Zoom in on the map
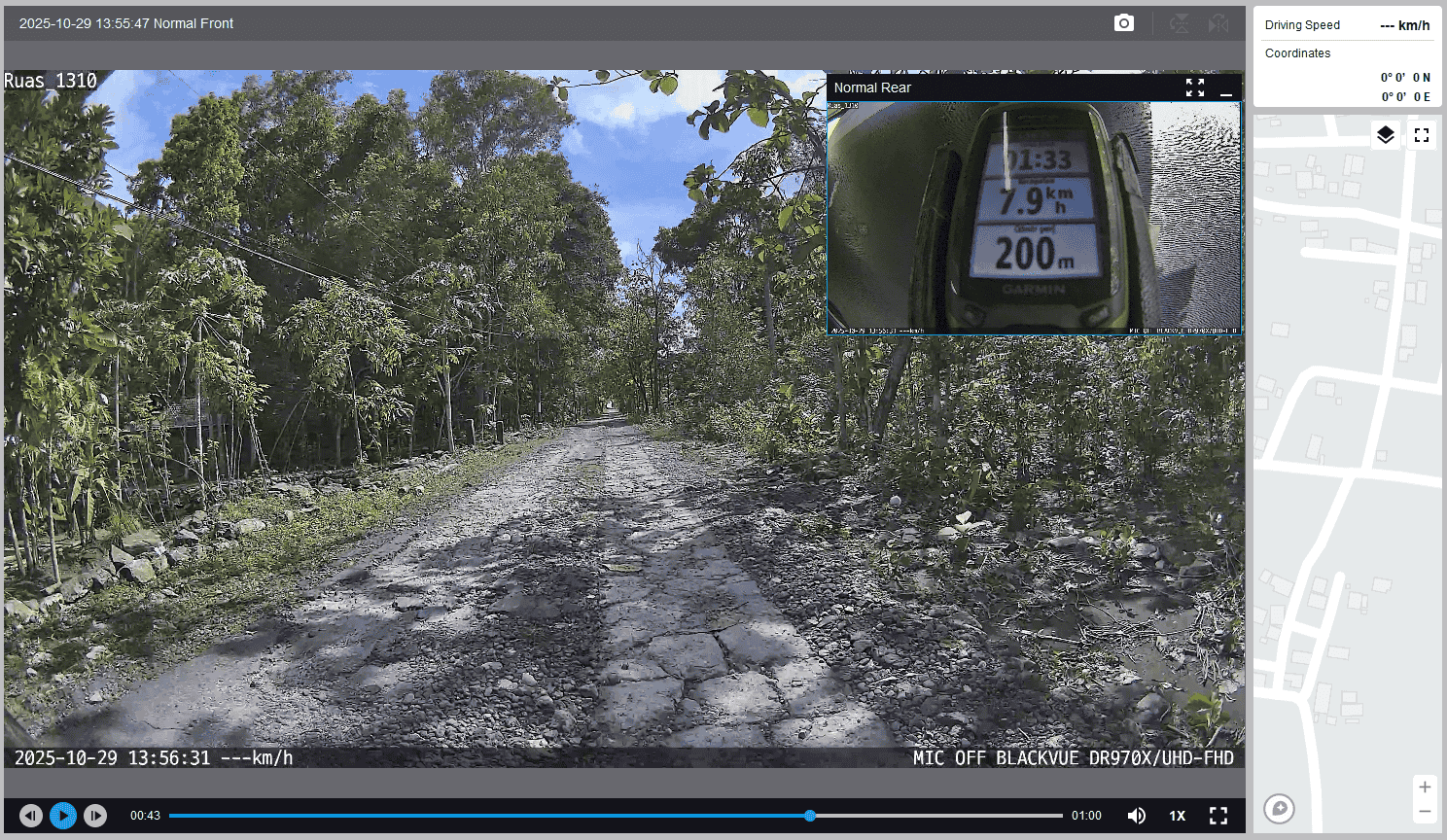 (1425, 787)
